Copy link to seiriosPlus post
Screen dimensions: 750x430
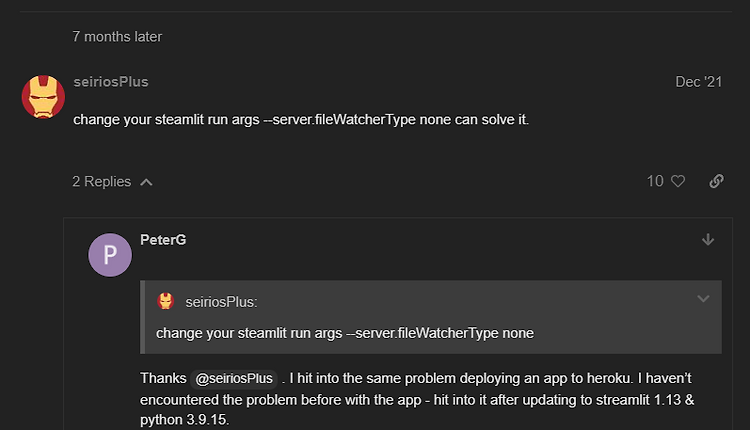point(716,181)
